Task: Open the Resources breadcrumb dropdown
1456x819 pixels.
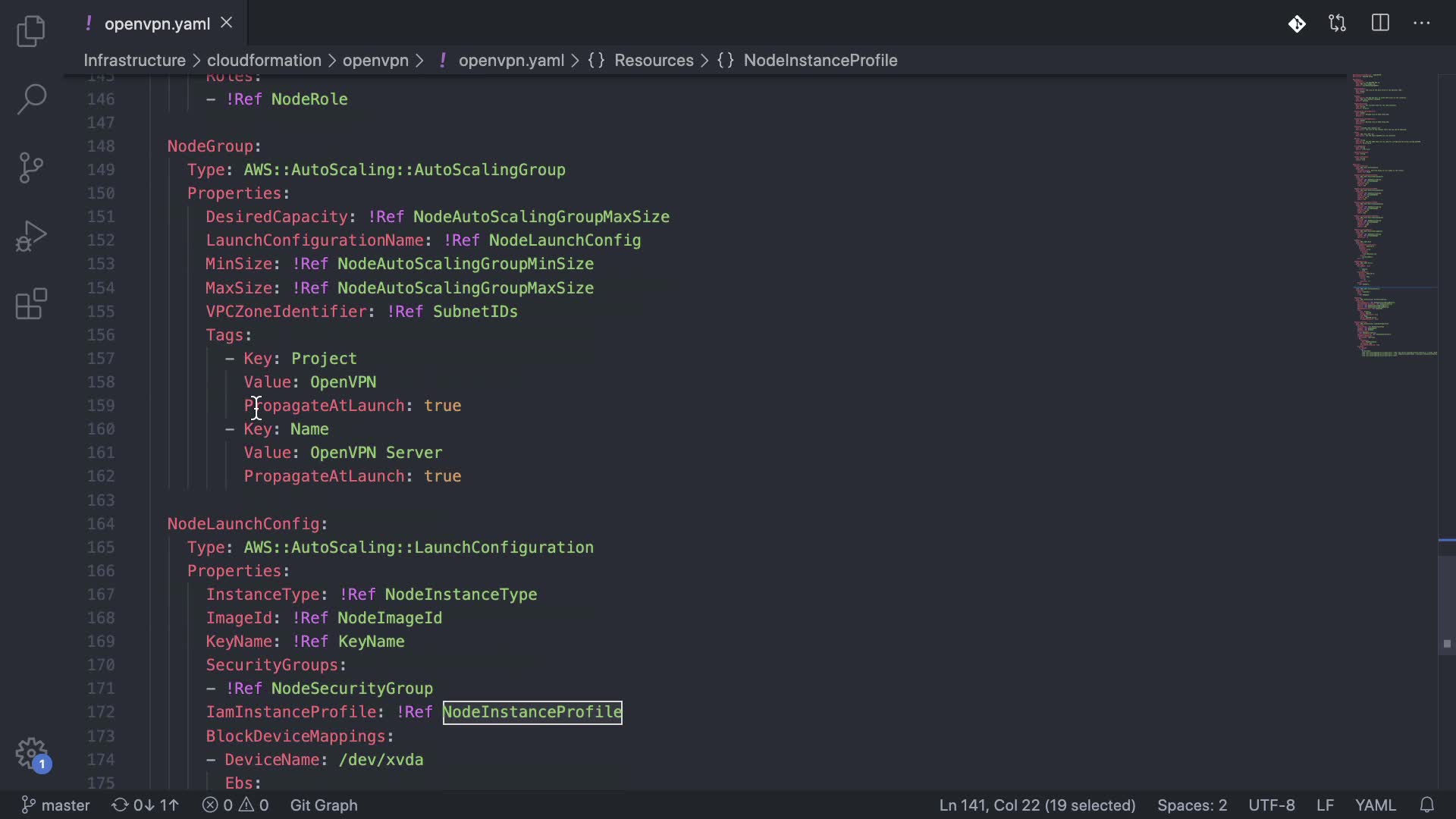Action: pos(654,61)
